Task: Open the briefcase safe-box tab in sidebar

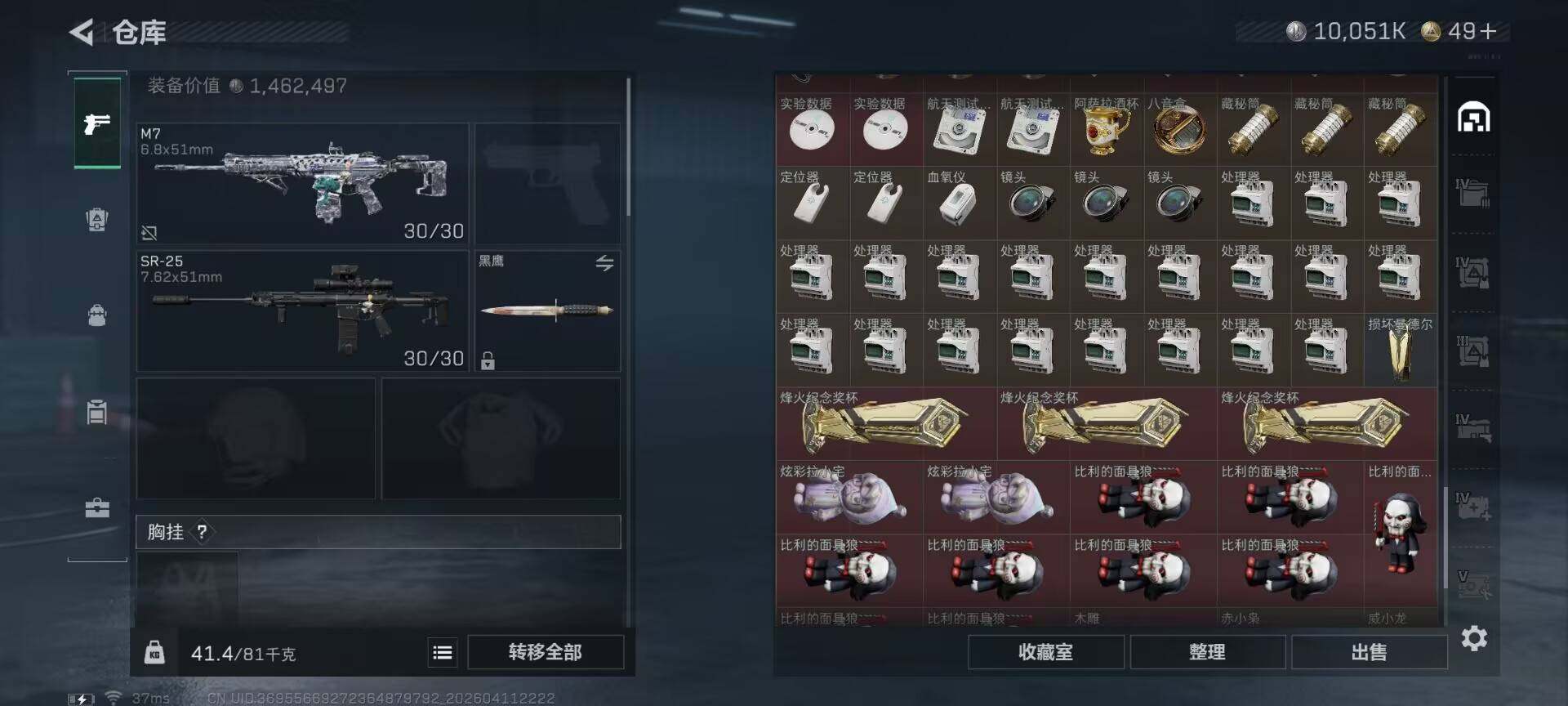Action: (97, 508)
